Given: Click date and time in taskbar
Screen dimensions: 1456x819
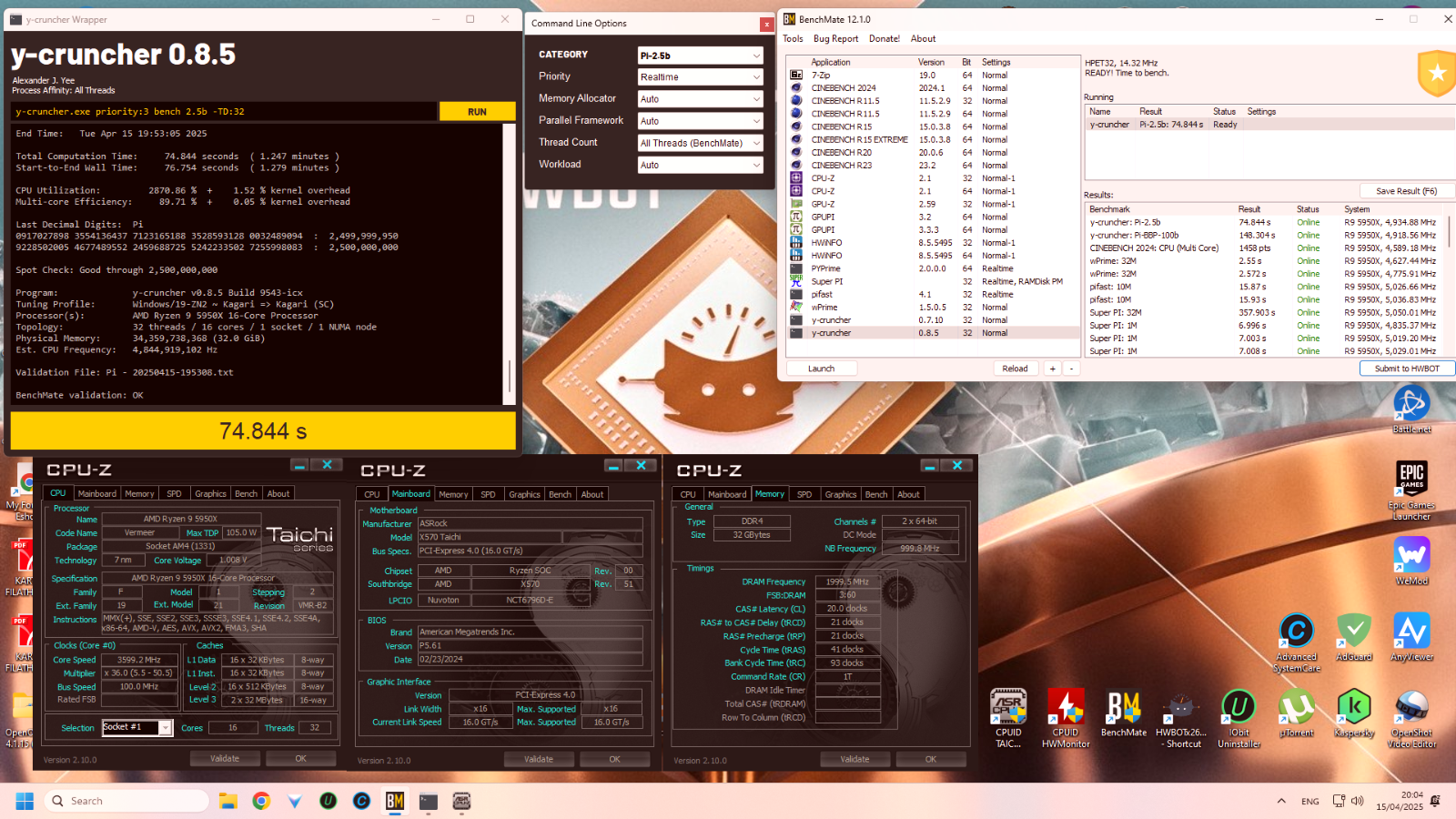Looking at the screenshot, I should pos(1399,801).
